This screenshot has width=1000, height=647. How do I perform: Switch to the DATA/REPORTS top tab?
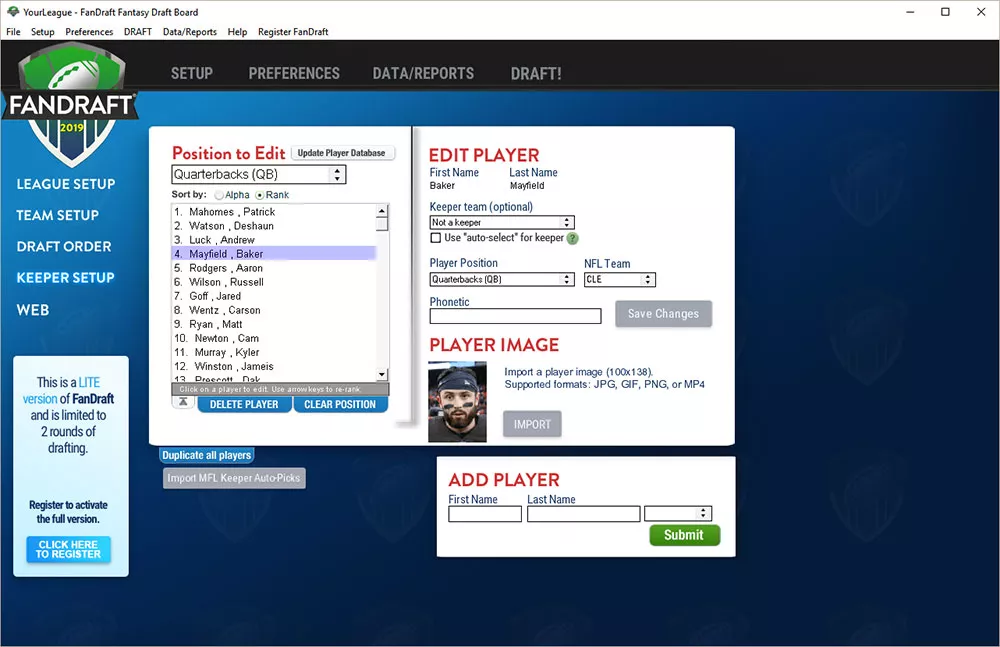click(423, 73)
